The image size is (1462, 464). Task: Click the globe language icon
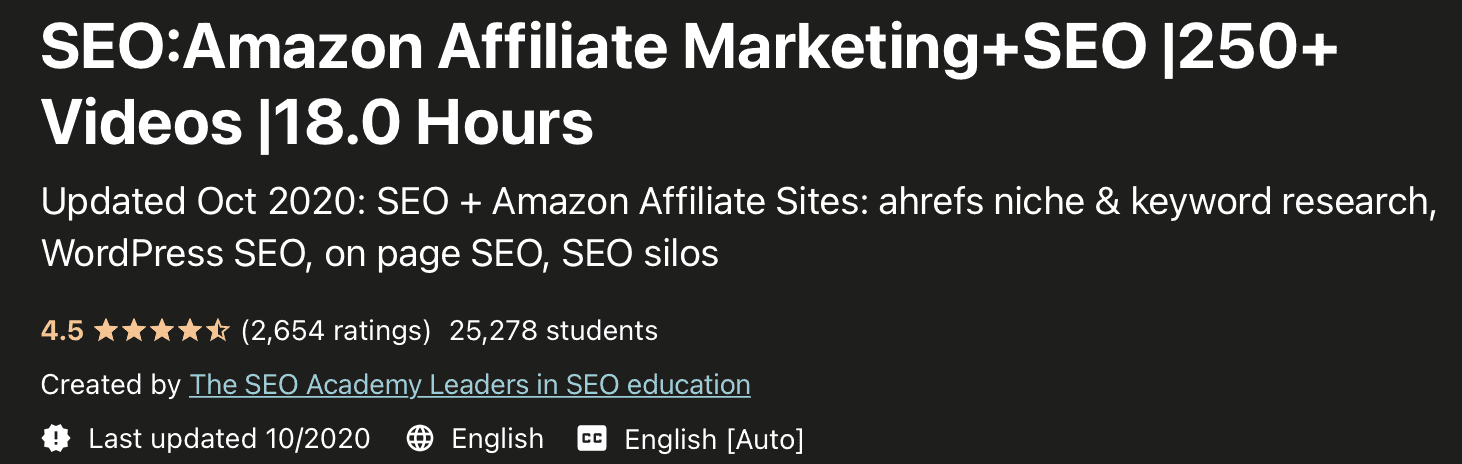(x=420, y=438)
